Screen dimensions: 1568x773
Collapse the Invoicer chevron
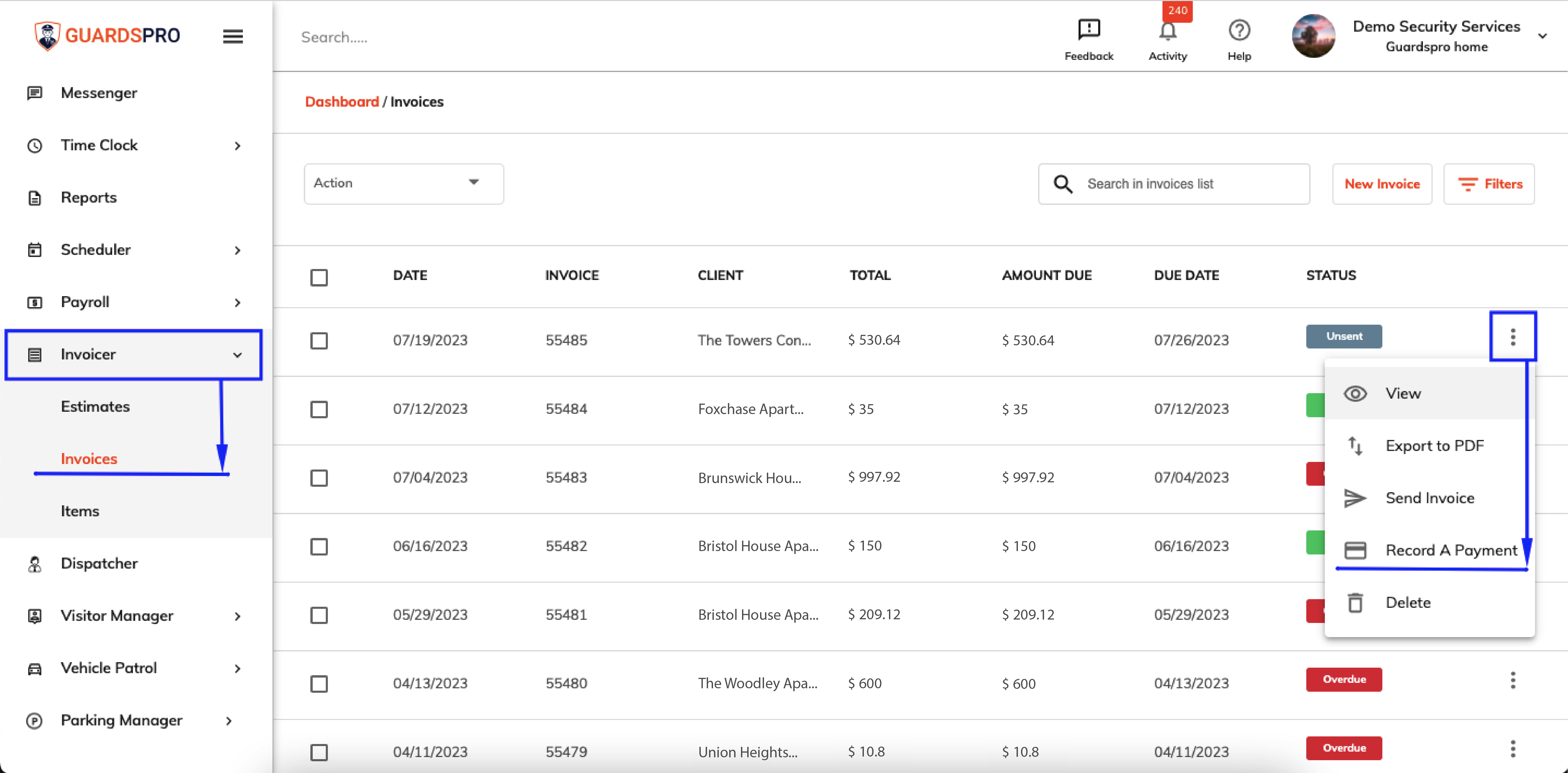coord(237,356)
